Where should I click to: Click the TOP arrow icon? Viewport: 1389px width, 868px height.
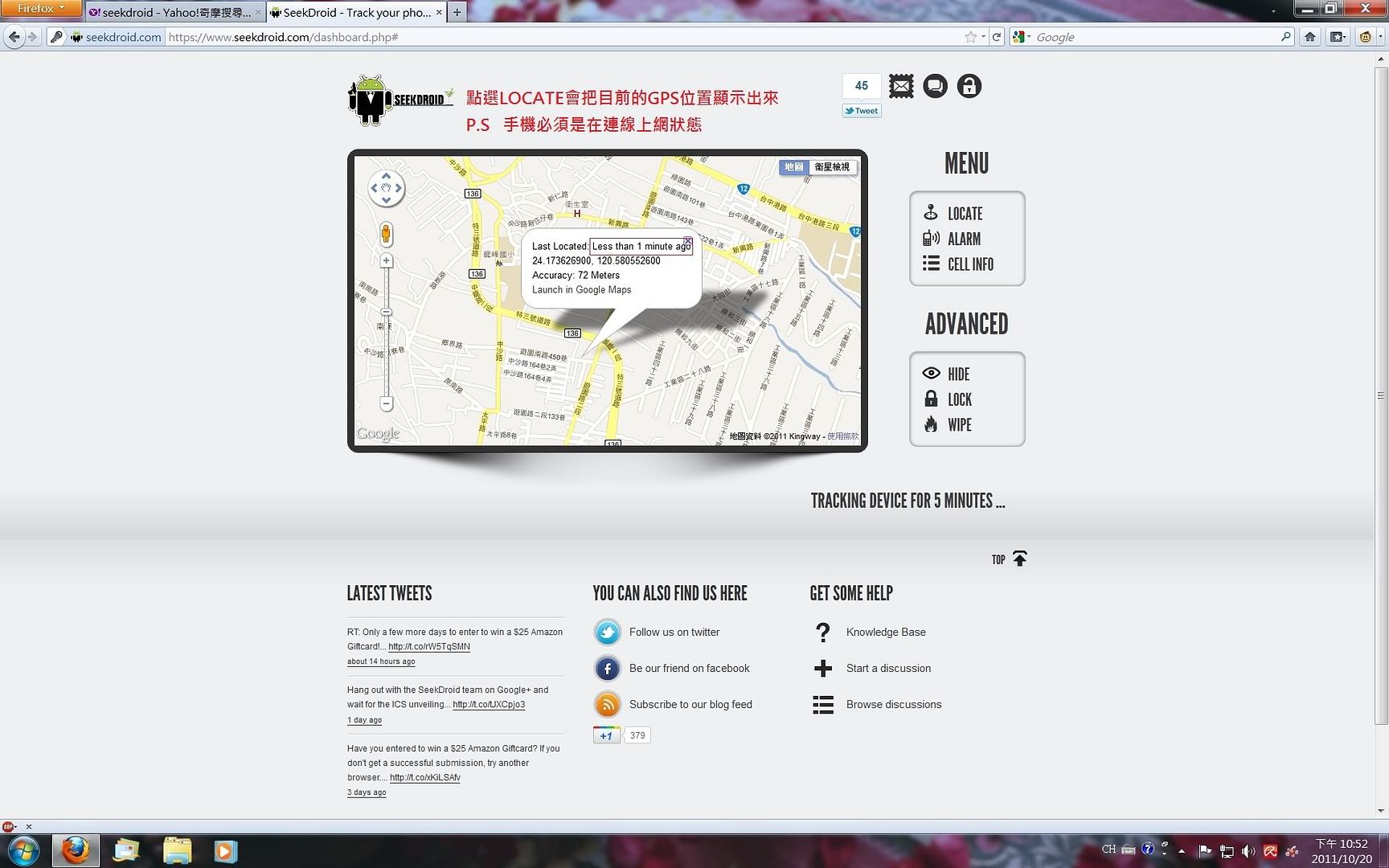pyautogui.click(x=1019, y=559)
